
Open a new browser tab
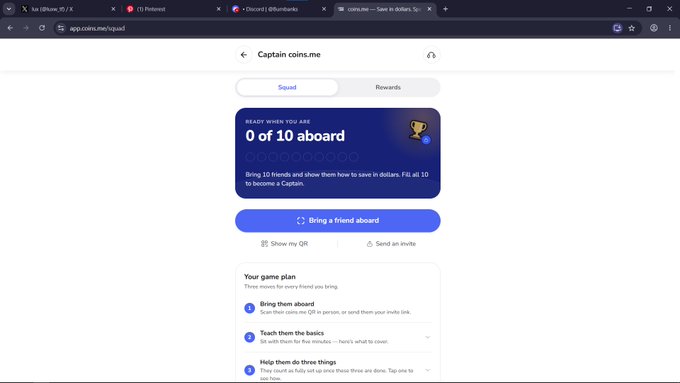[x=445, y=9]
